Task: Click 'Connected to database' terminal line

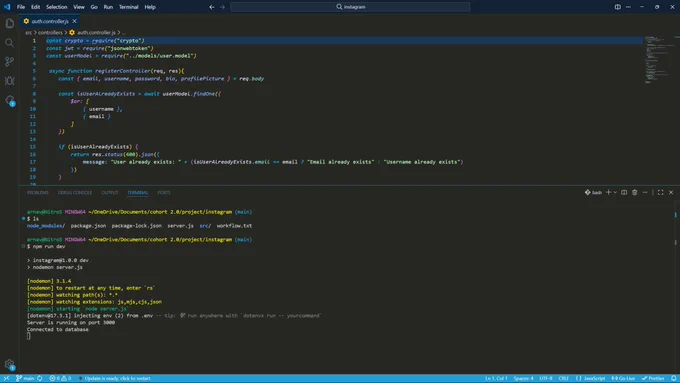Action: tap(58, 329)
